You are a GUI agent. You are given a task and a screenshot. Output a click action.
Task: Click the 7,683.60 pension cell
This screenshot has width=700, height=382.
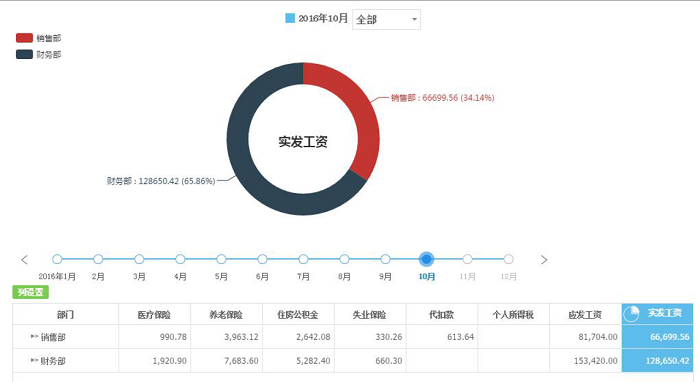point(226,361)
